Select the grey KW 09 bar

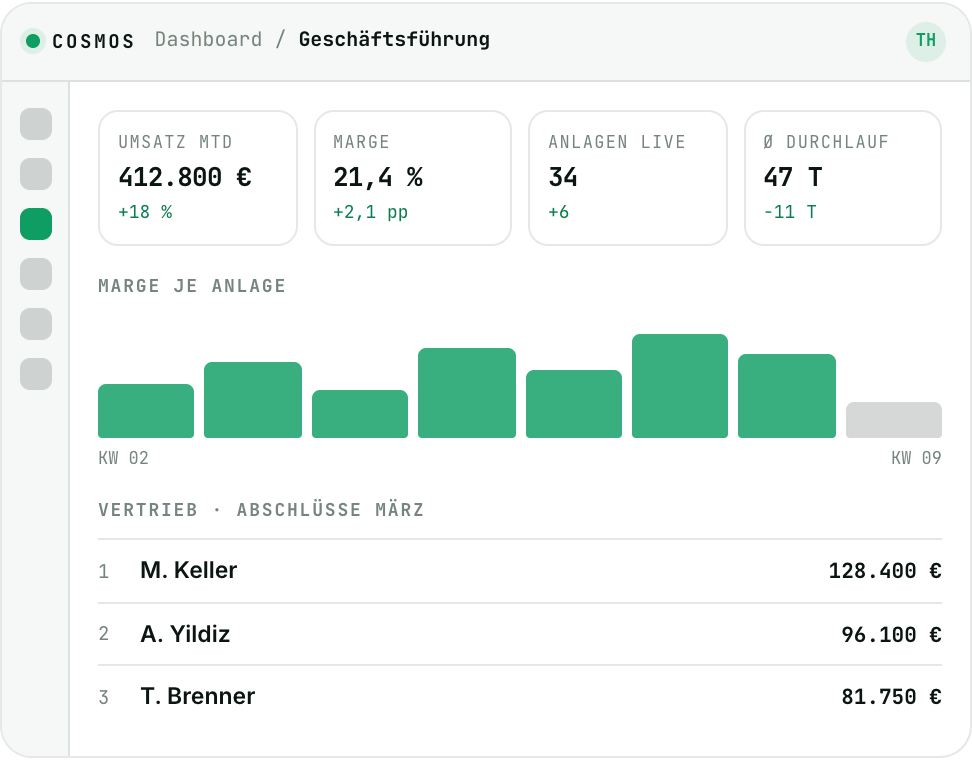(x=894, y=420)
